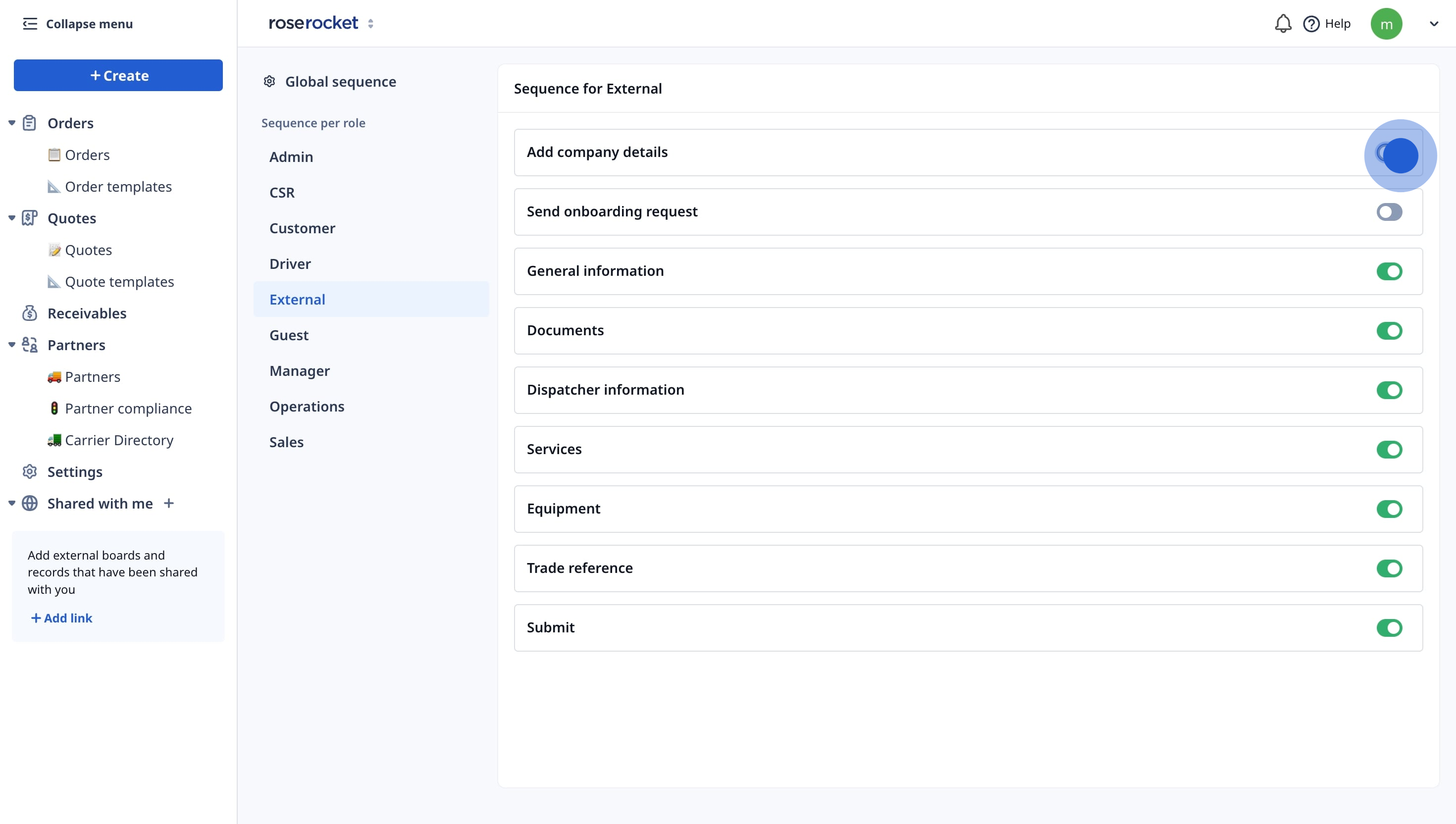Click the Receivables money bag icon
The image size is (1456, 824).
click(29, 313)
